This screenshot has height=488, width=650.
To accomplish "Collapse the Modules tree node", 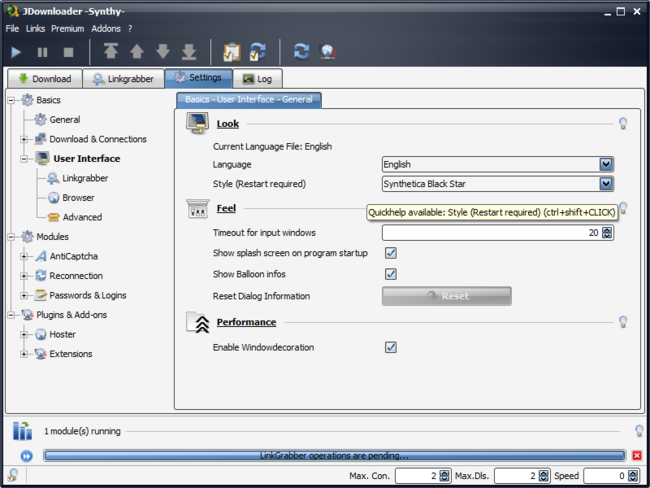I will [11, 237].
